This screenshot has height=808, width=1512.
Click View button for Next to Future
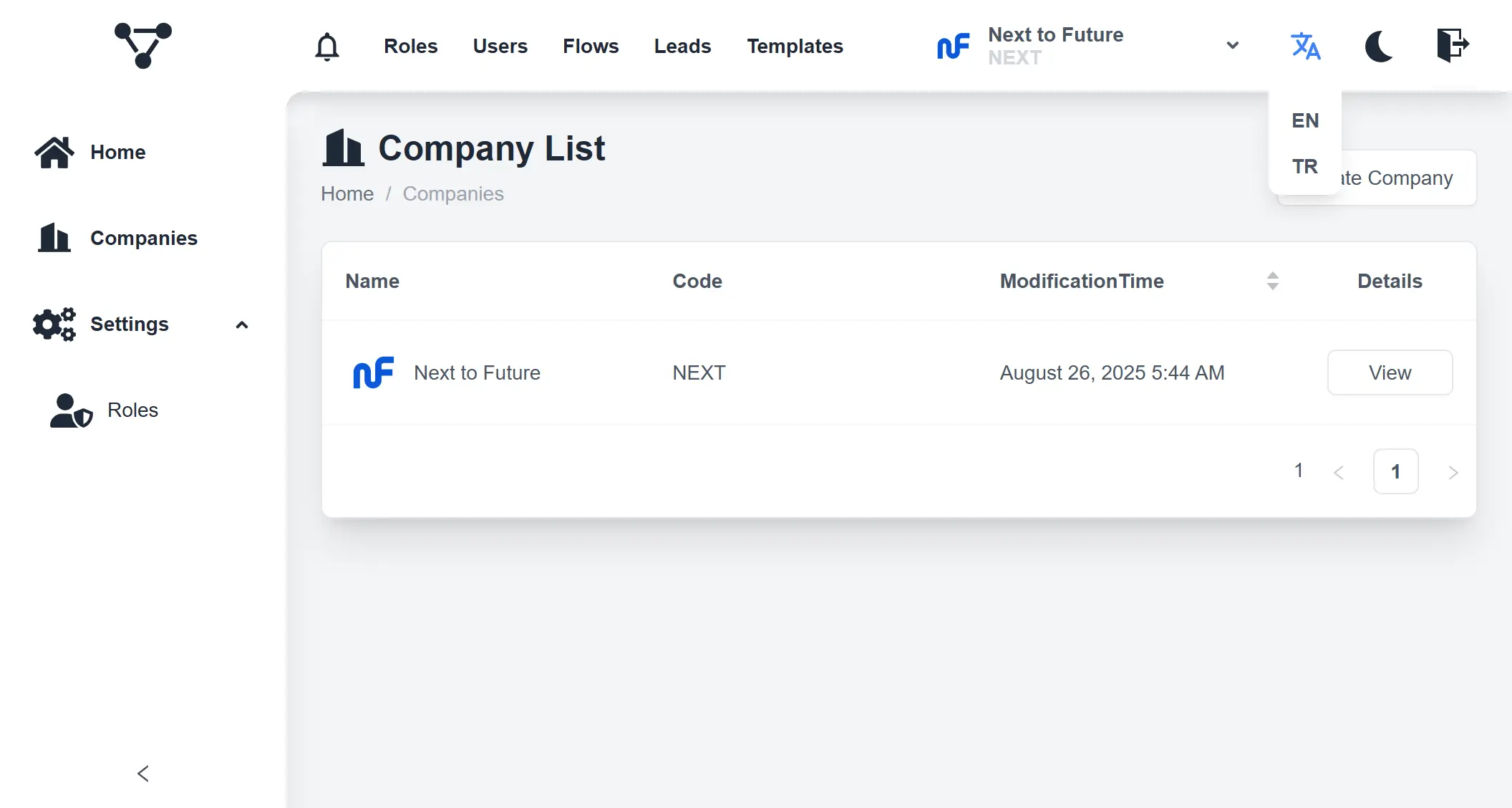(x=1390, y=372)
